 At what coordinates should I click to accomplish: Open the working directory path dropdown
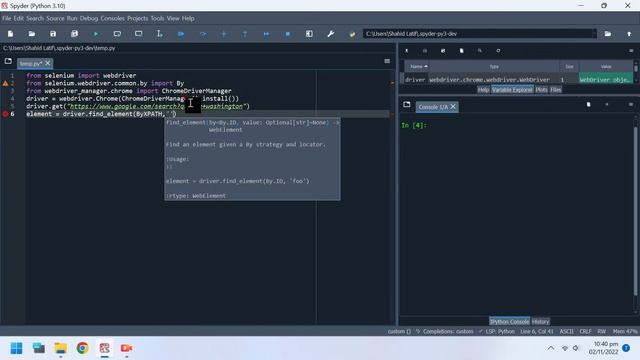click(x=594, y=34)
